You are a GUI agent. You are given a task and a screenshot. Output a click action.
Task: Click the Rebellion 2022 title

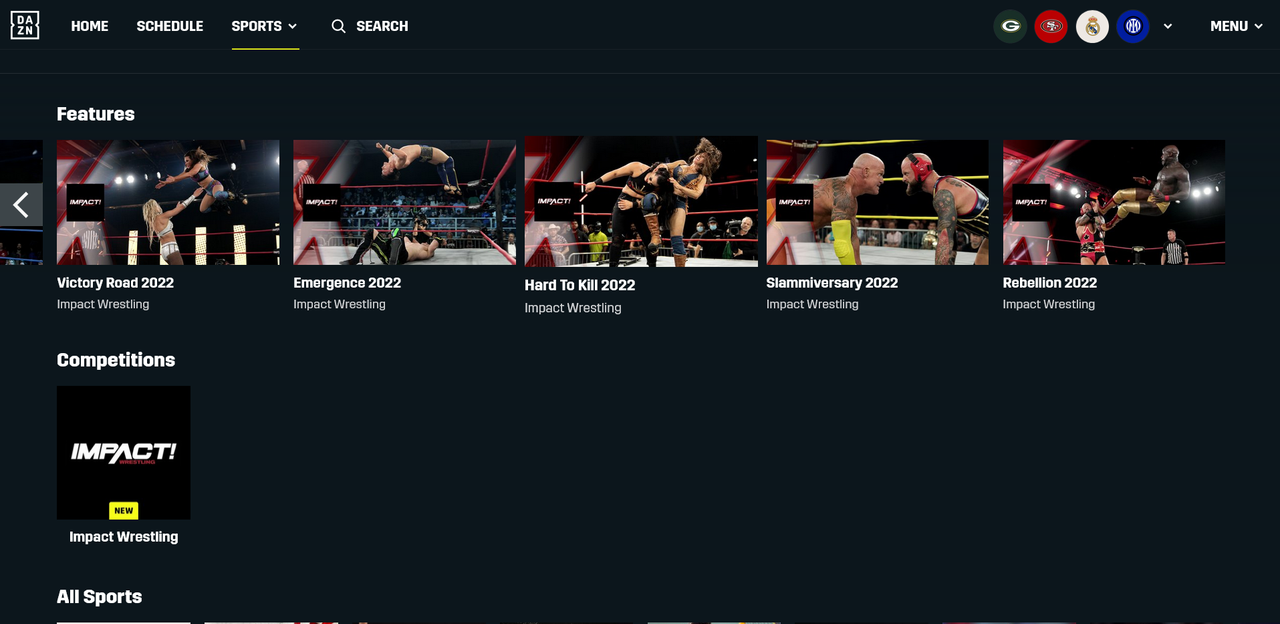point(1050,283)
